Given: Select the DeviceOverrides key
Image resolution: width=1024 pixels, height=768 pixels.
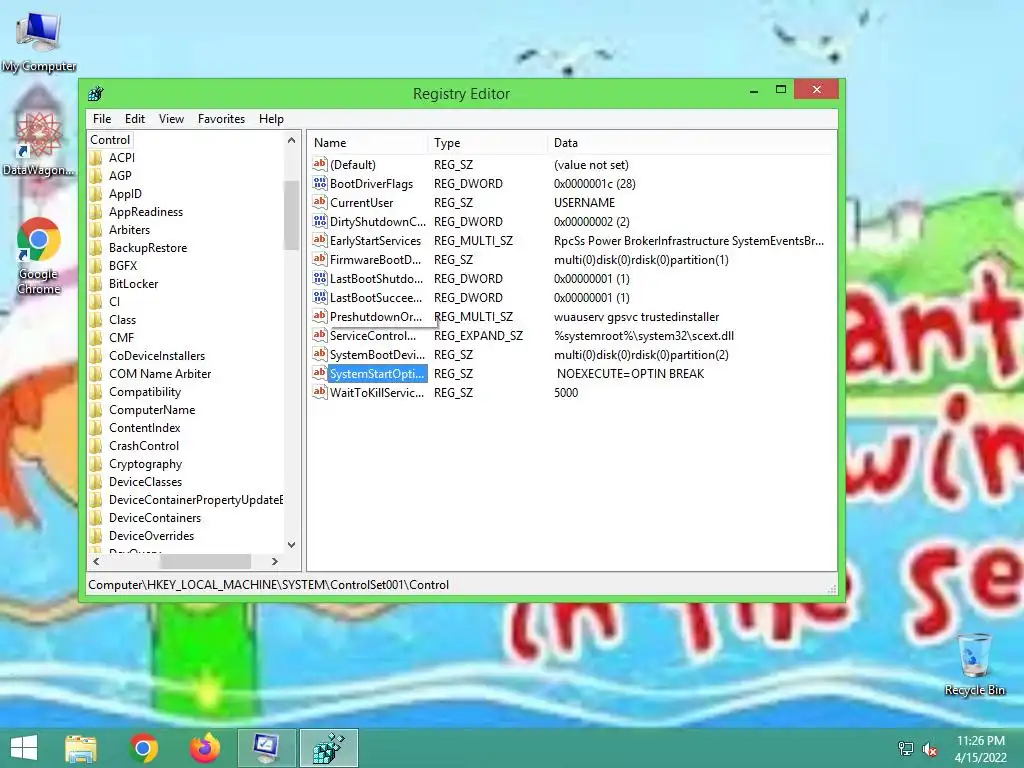Looking at the screenshot, I should [x=152, y=536].
